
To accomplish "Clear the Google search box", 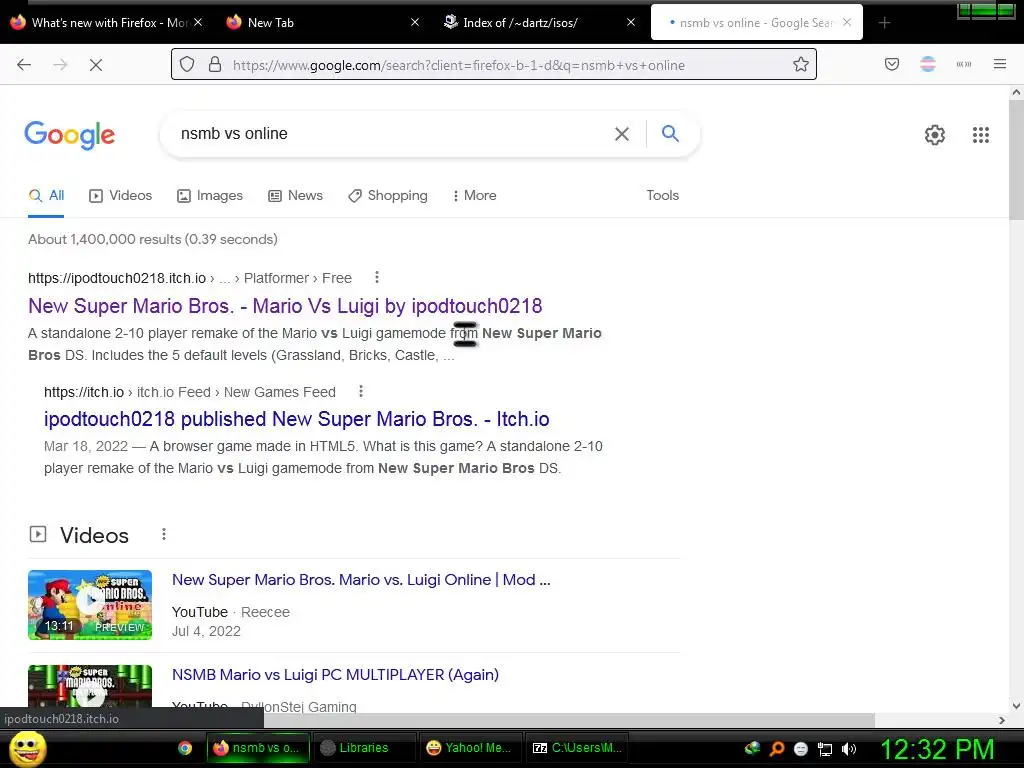I will click(622, 134).
